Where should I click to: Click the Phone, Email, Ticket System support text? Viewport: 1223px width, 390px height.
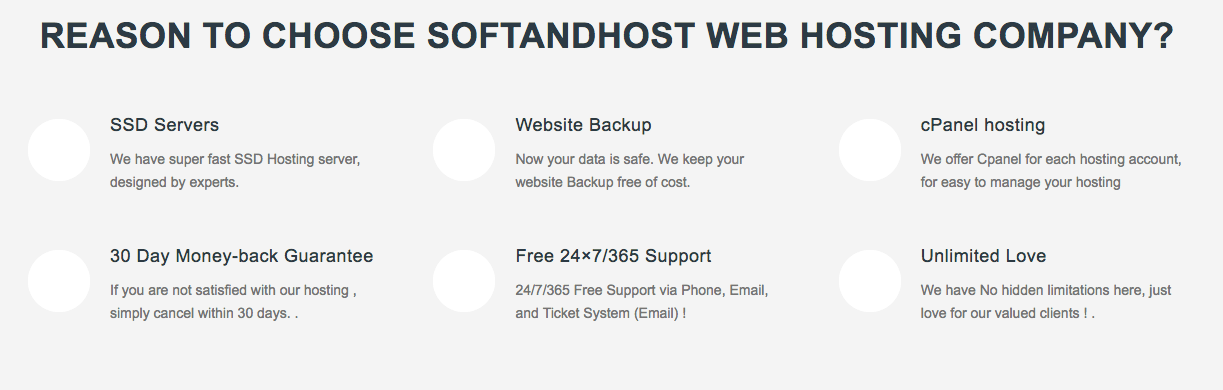coord(641,302)
